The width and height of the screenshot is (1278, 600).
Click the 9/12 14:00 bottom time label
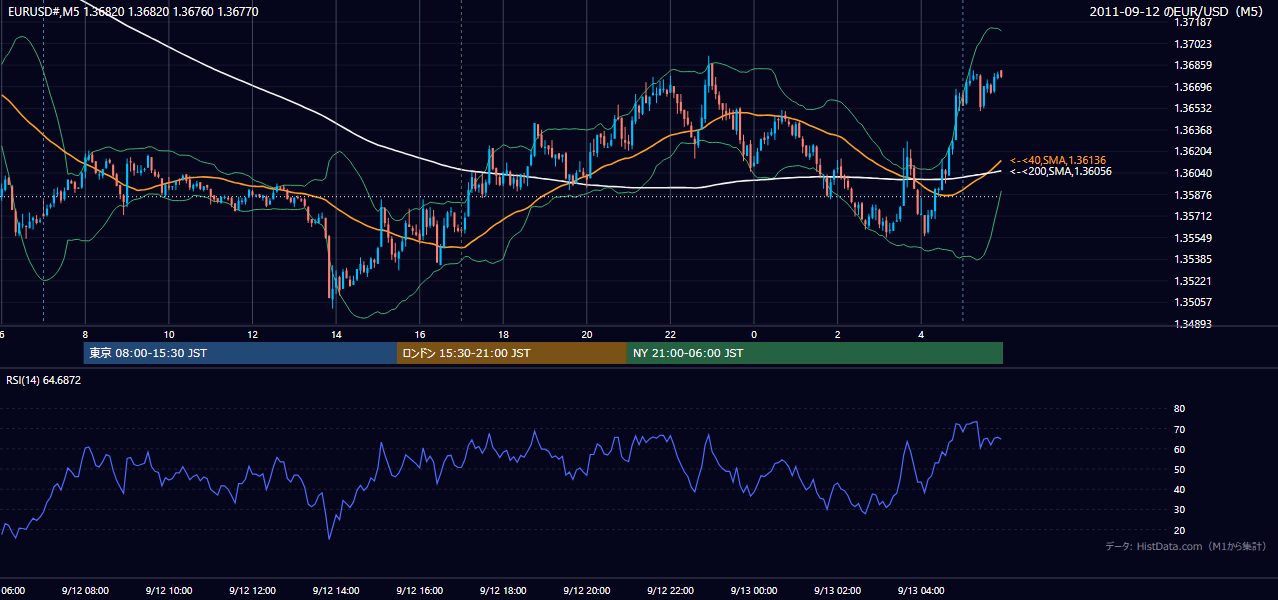pyautogui.click(x=335, y=591)
